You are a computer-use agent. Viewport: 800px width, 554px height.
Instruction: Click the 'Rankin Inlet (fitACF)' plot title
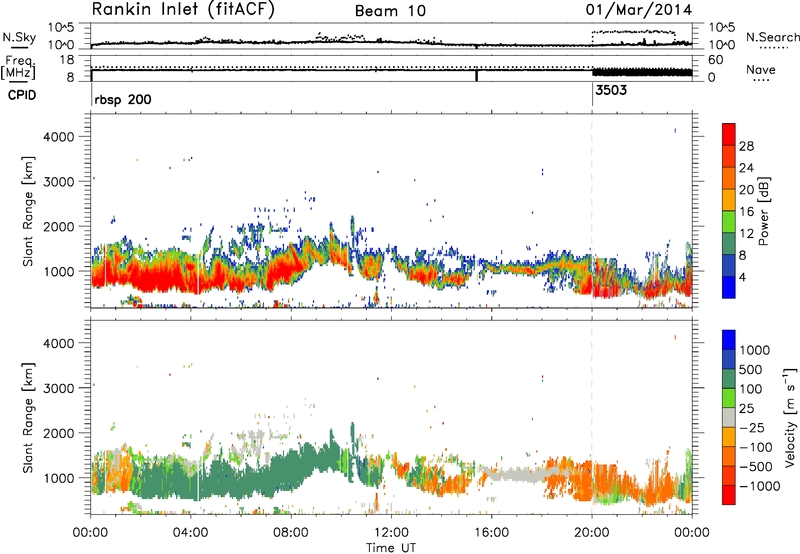coord(183,10)
